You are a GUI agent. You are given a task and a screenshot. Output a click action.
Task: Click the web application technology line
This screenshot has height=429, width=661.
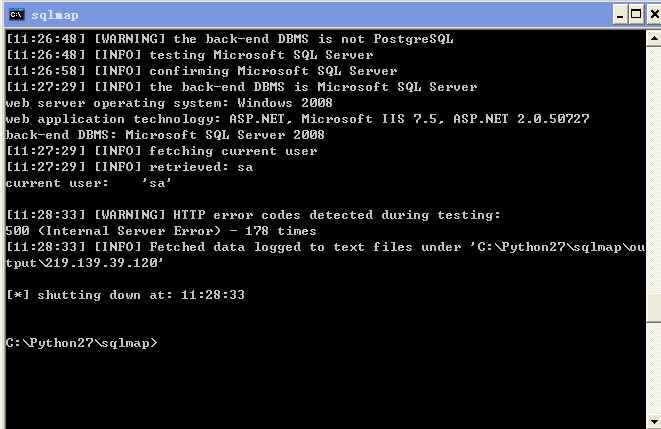(298, 119)
